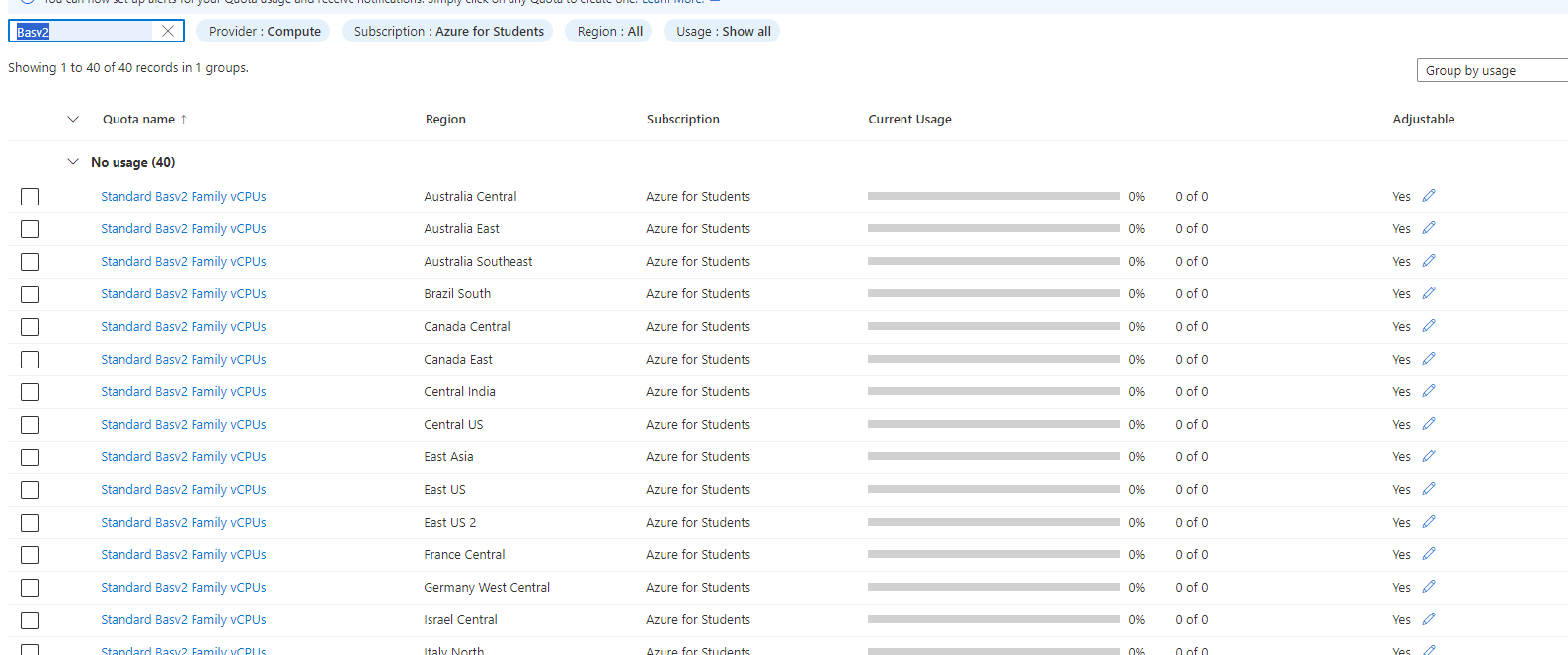Edit quota pencil for Australia East
The width and height of the screenshot is (1568, 655).
[x=1429, y=228]
